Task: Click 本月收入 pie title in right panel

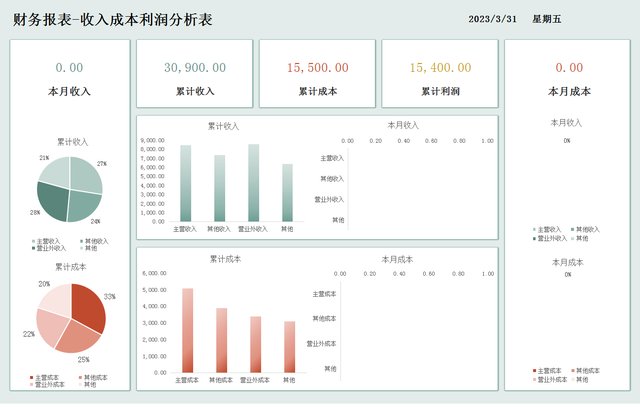Action: point(566,122)
